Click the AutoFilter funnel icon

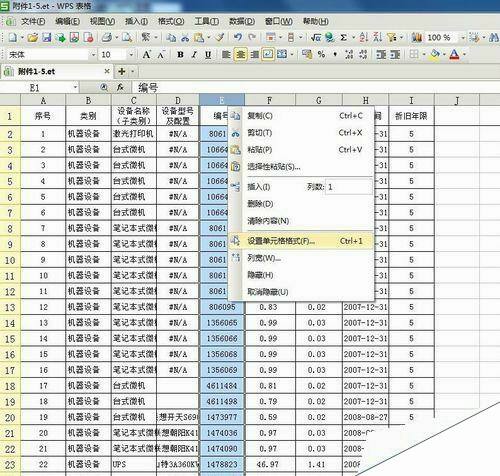392,38
